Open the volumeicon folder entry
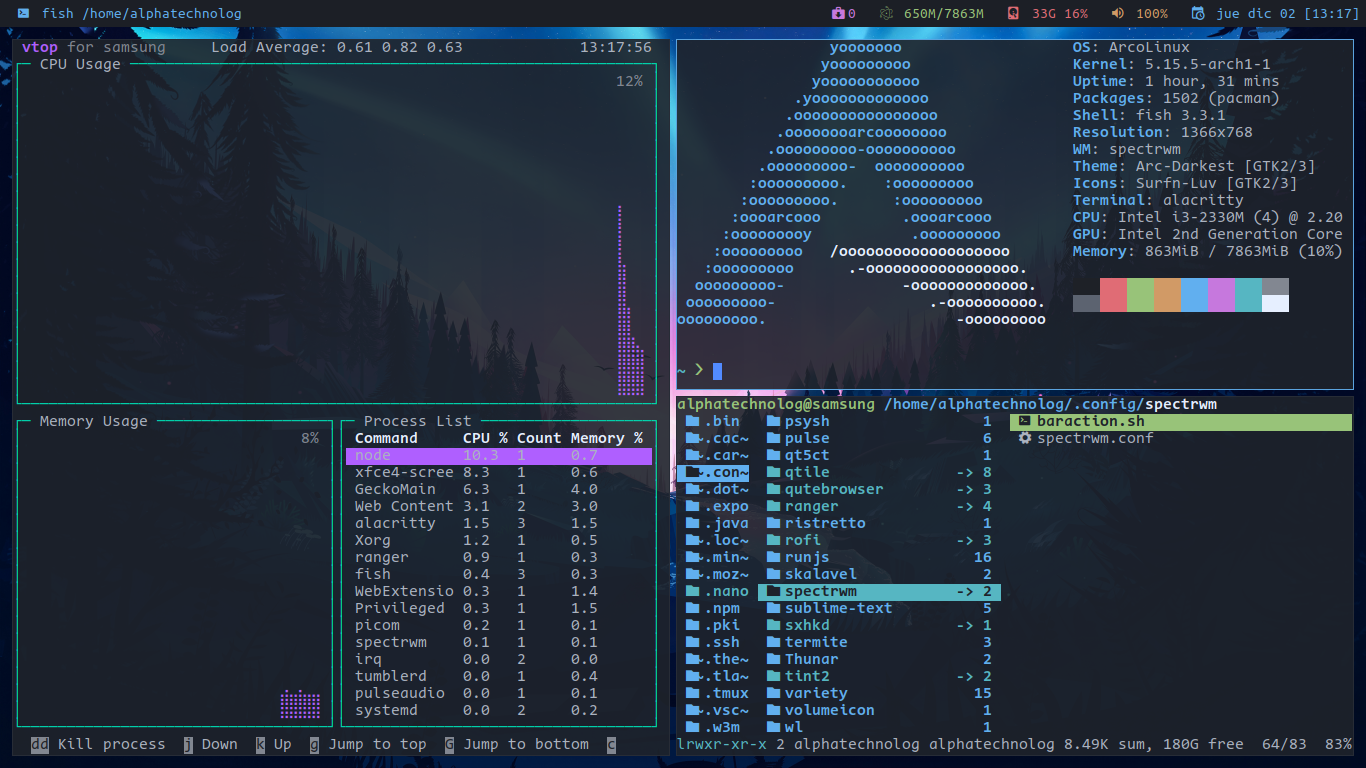The height and width of the screenshot is (768, 1366). (x=879, y=711)
